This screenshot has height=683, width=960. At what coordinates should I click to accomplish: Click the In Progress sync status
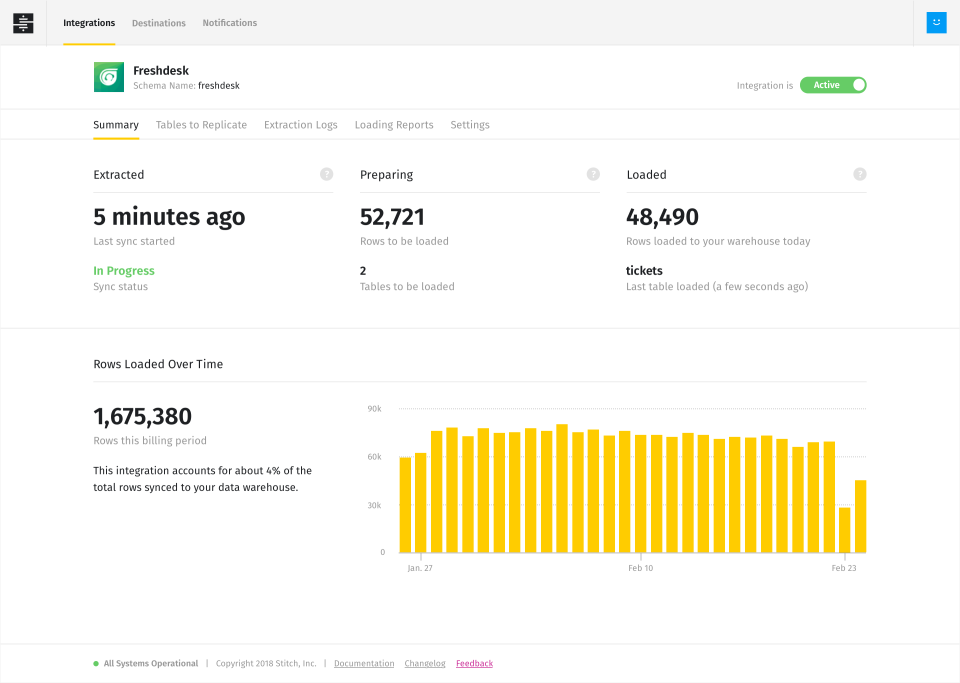pos(124,271)
